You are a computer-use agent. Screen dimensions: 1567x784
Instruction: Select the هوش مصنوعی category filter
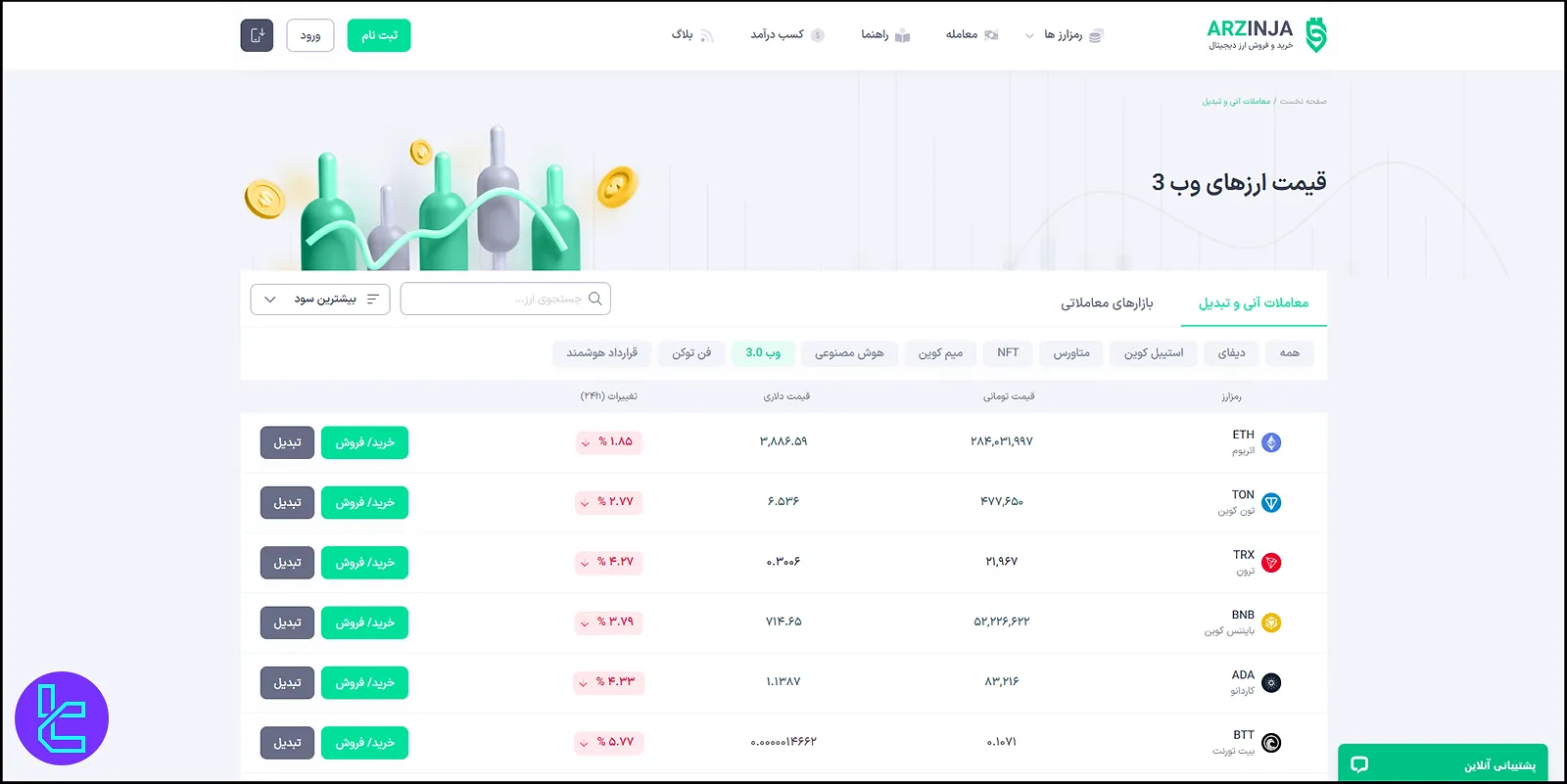(x=849, y=353)
